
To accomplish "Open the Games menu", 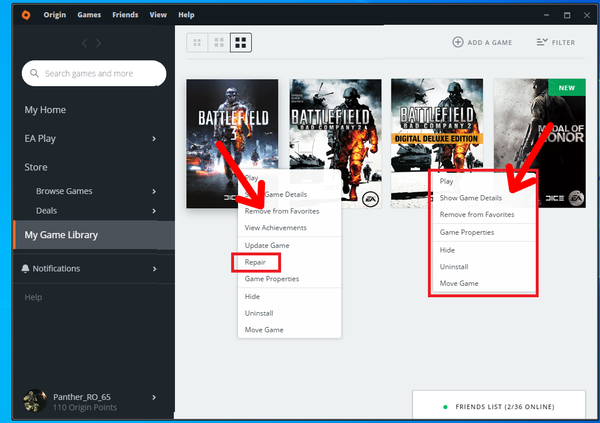I will [89, 15].
